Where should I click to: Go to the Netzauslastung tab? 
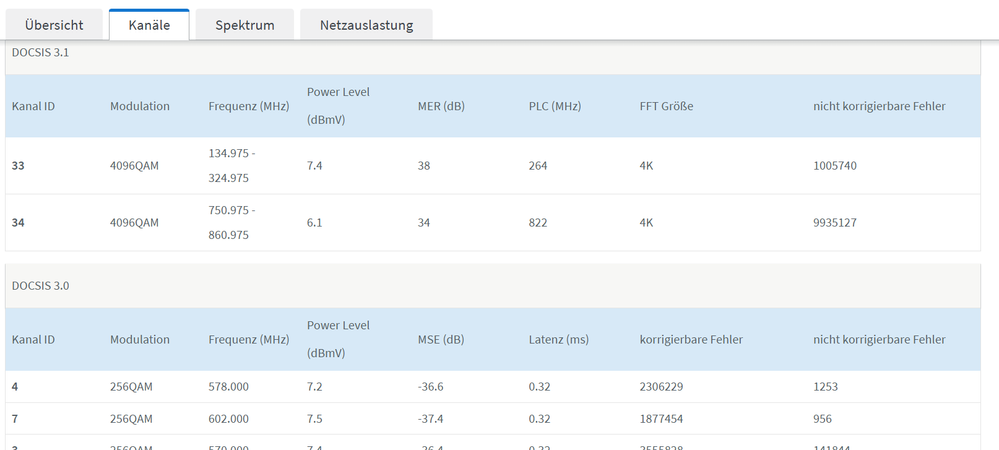point(366,25)
